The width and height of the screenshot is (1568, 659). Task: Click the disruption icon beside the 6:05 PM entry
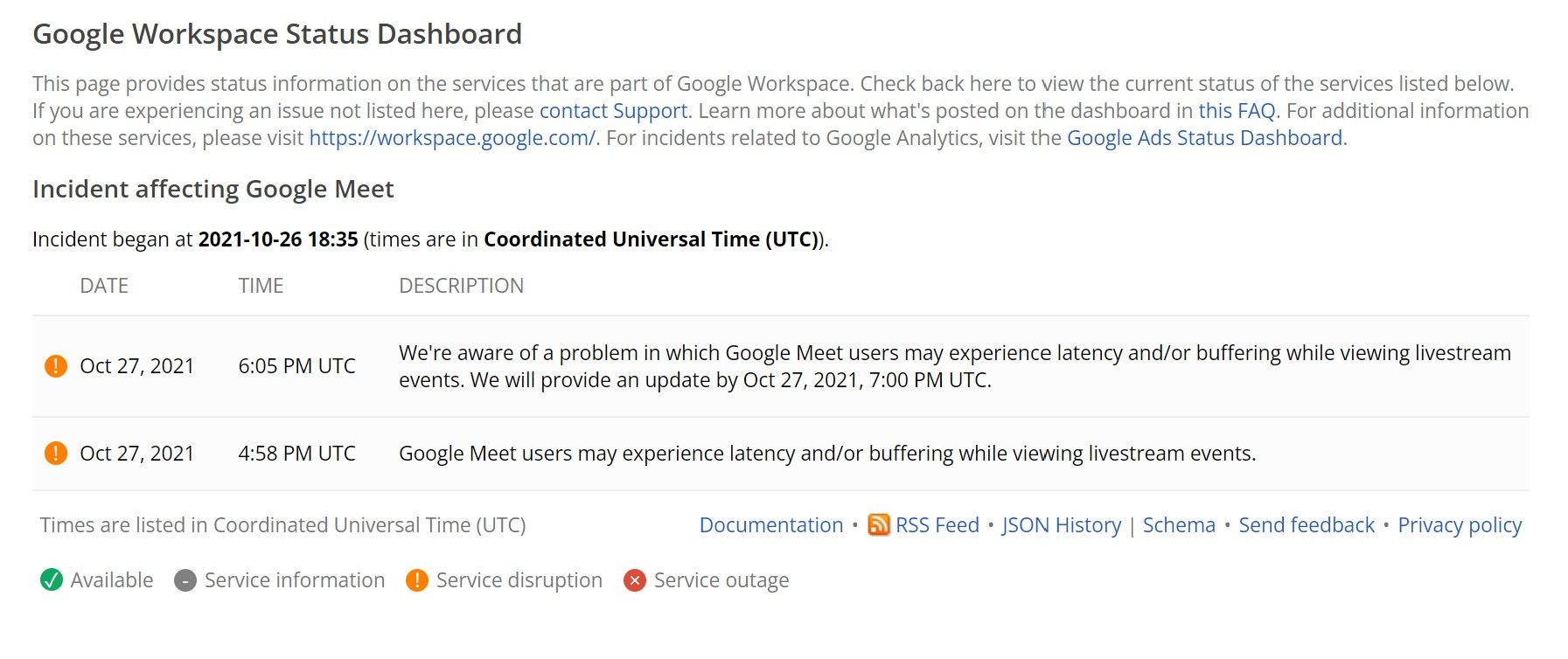(54, 366)
